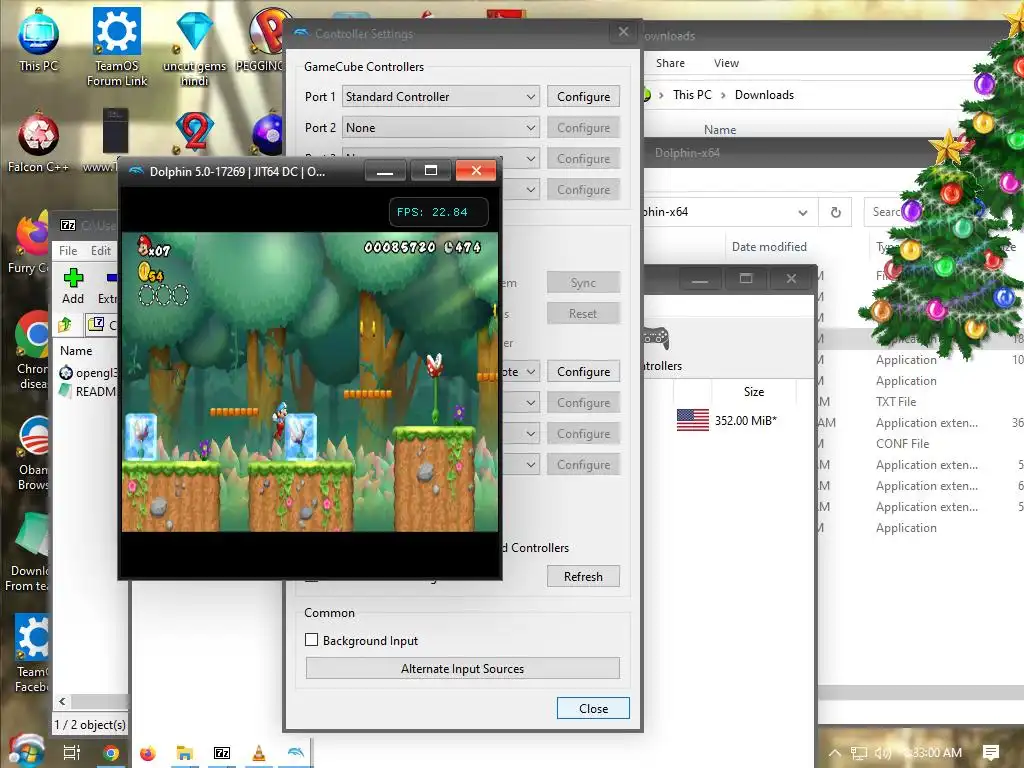Switch to VLC in the taskbar
This screenshot has width=1024, height=768.
pyautogui.click(x=259, y=753)
